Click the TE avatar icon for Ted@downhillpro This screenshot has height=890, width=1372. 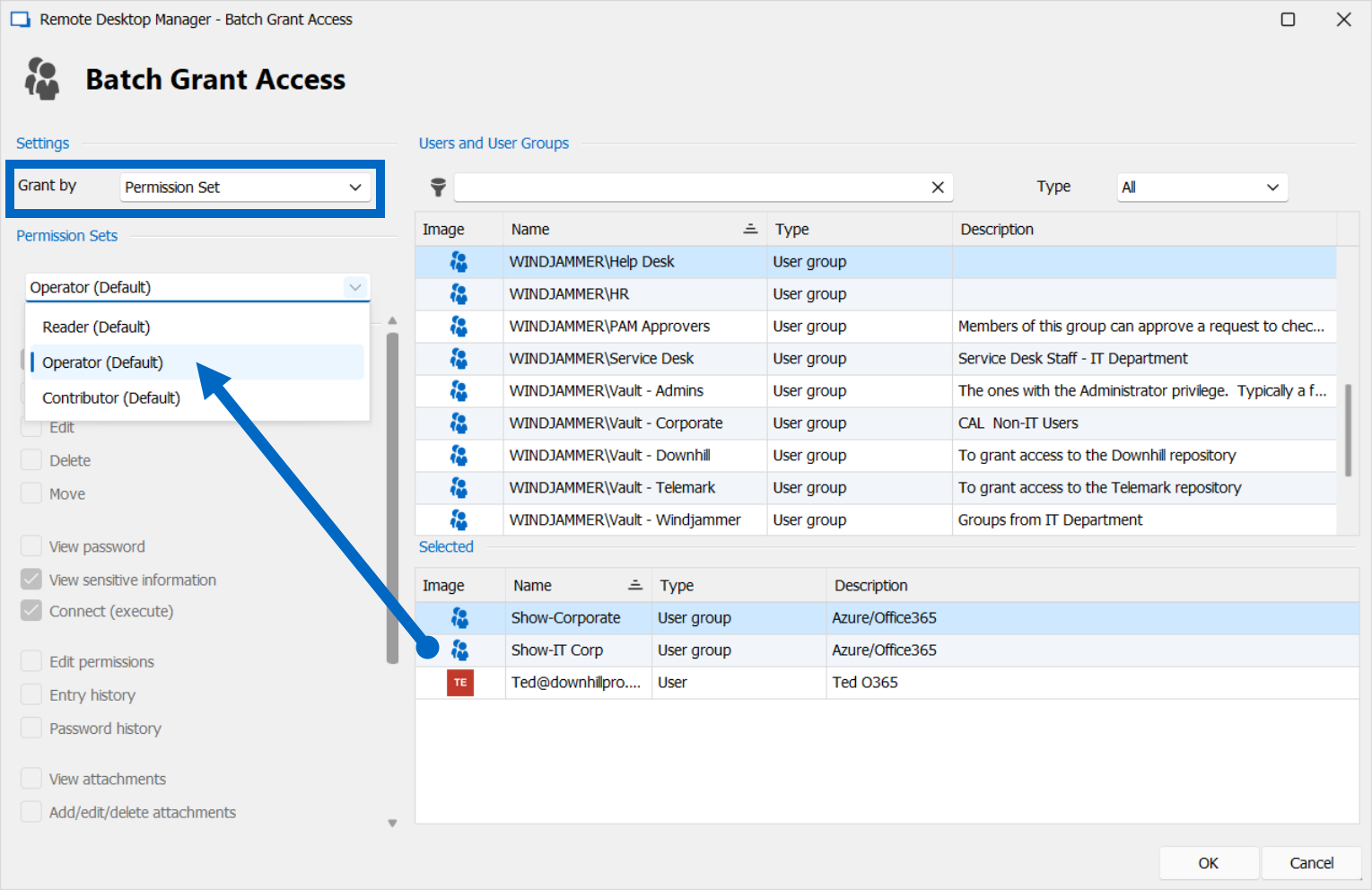tap(459, 682)
